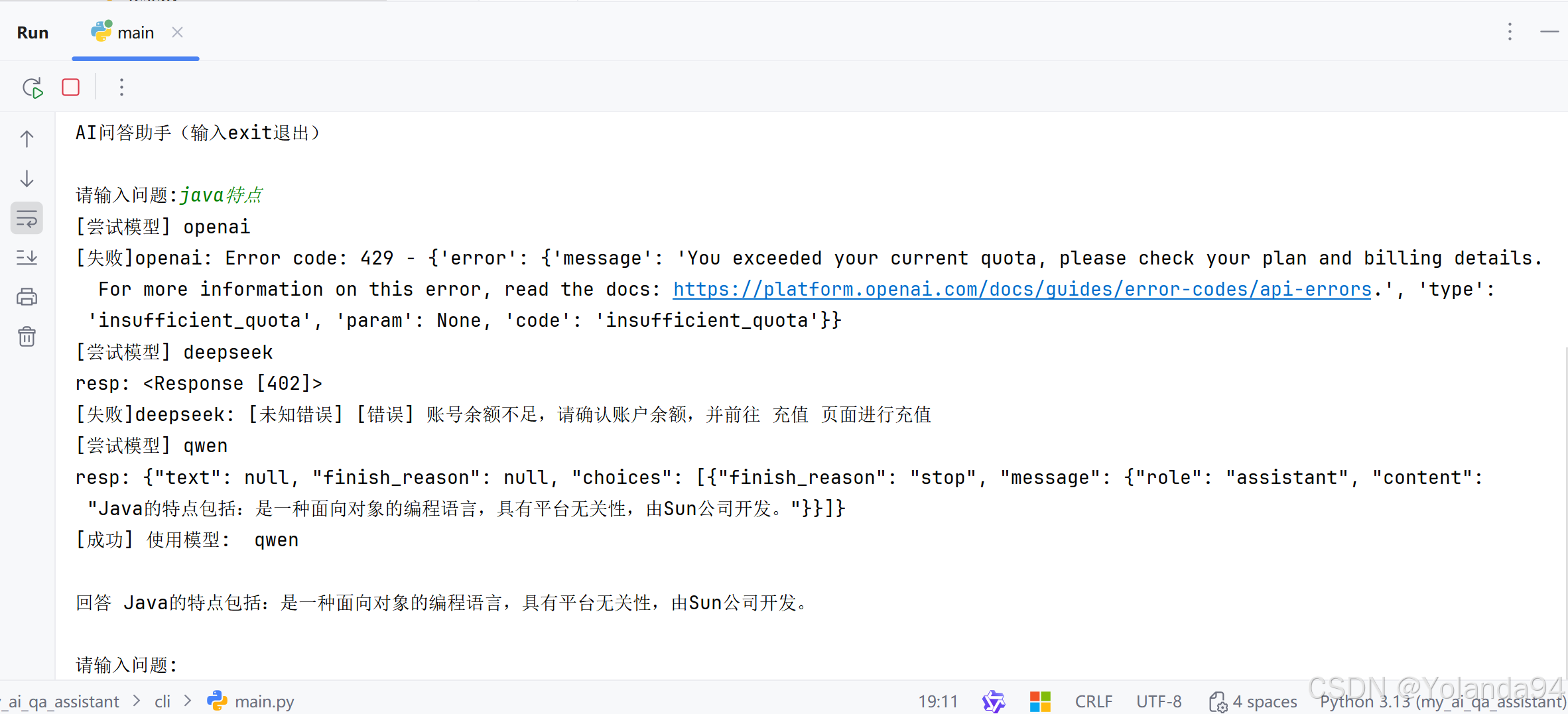The width and height of the screenshot is (1568, 714).
Task: Print the console output
Action: tap(27, 297)
